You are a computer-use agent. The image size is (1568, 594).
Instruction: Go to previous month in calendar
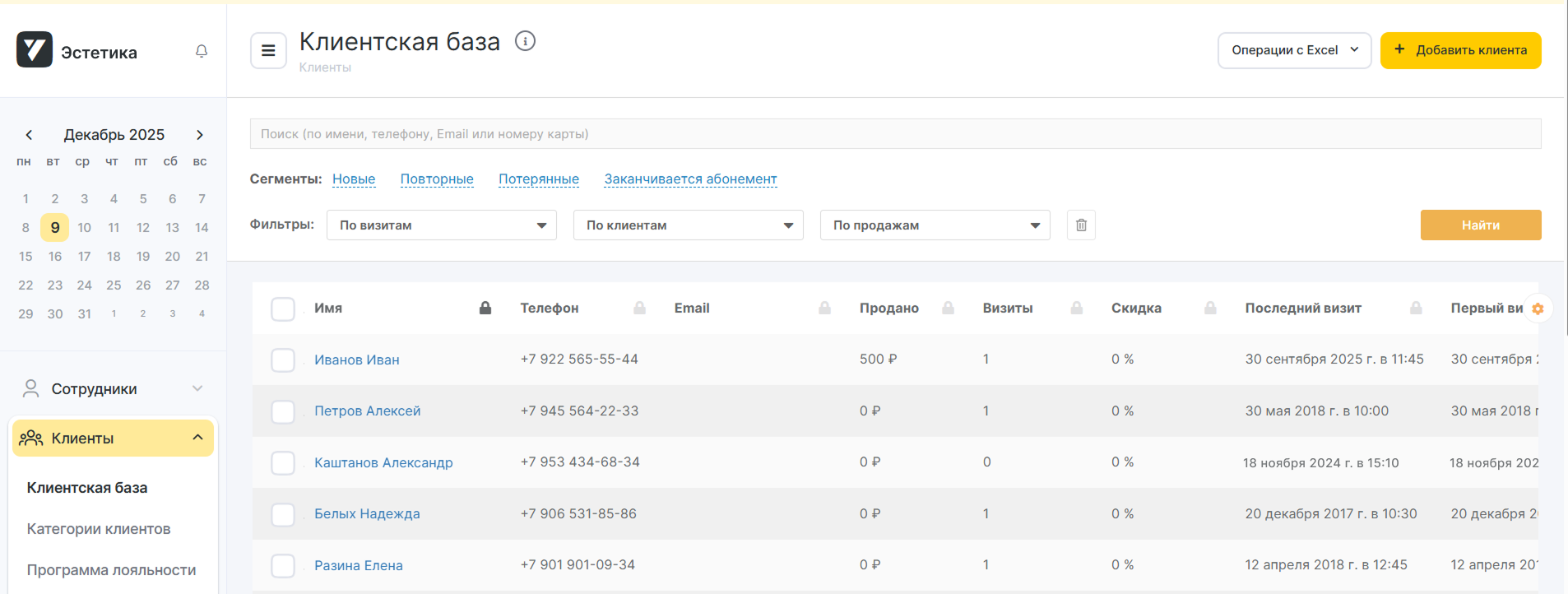pos(29,135)
